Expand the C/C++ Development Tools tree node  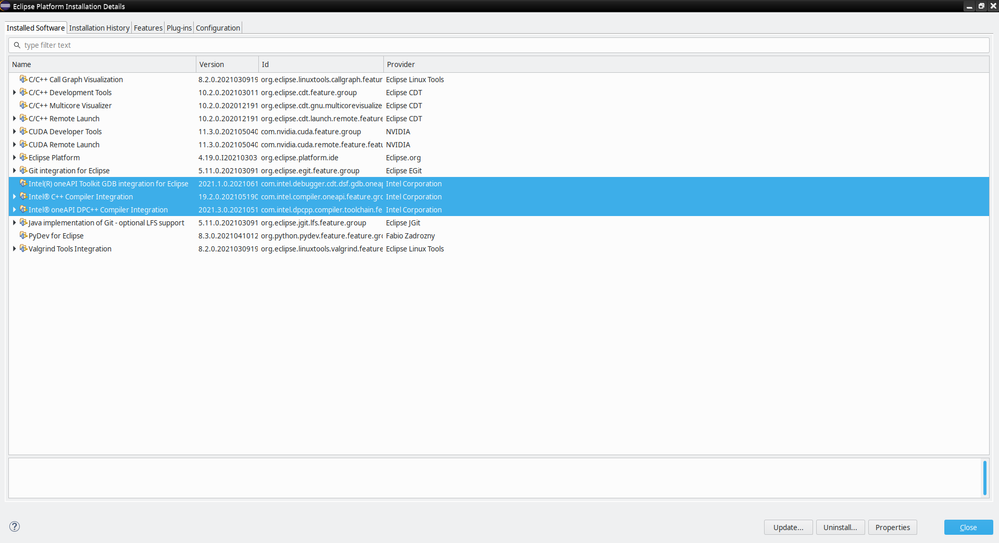14,92
